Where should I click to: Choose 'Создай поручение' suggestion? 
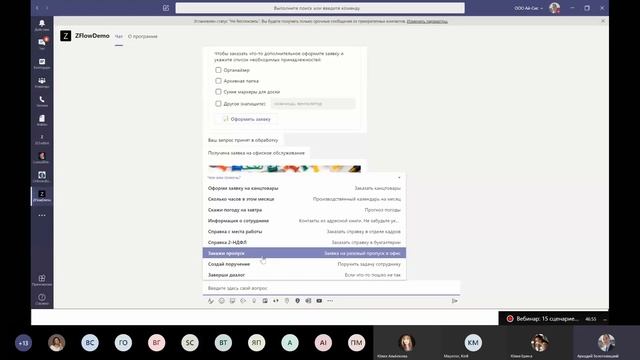[304, 264]
